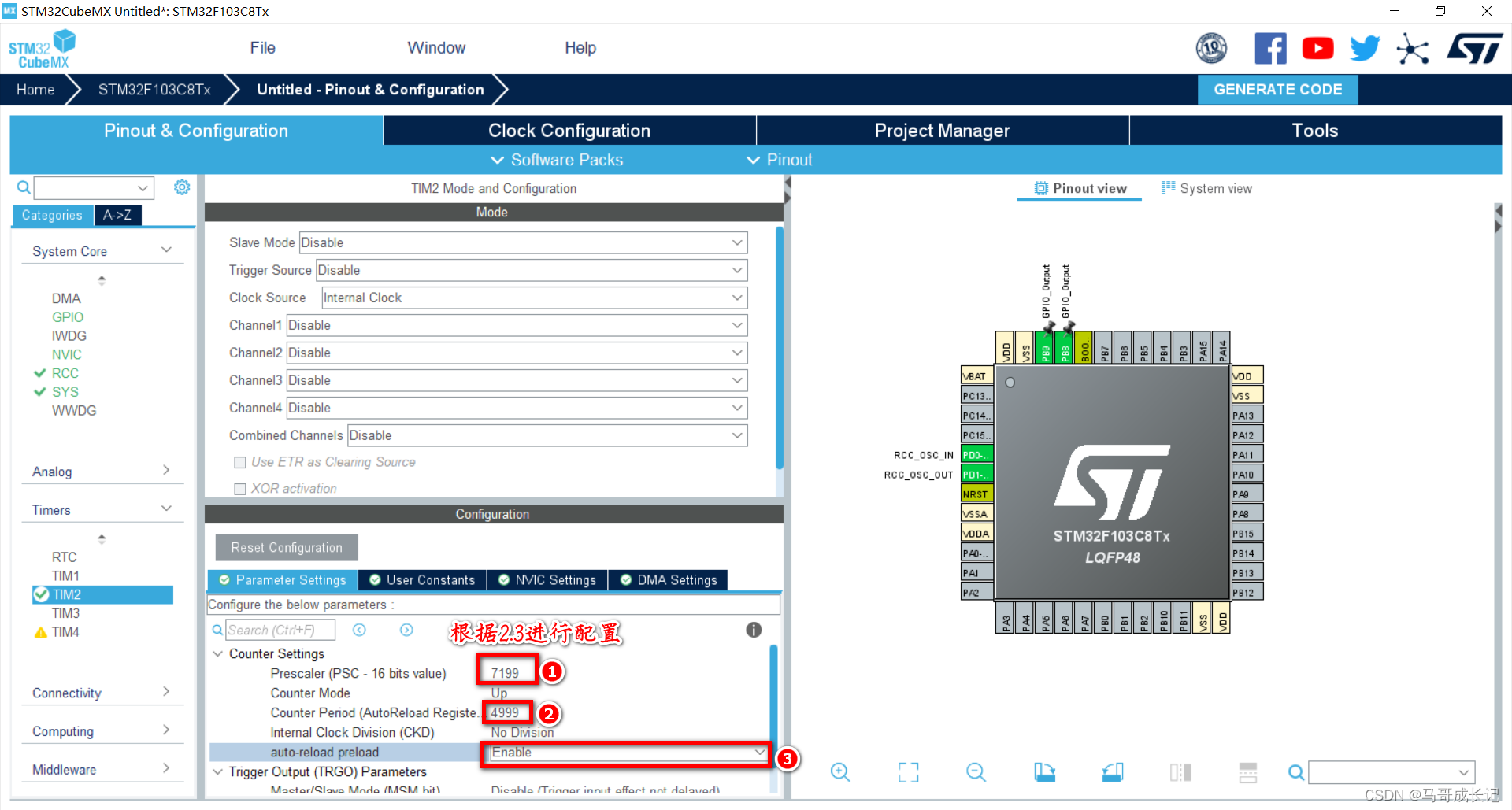Zoom out on the pinout view
Viewport: 1512px width, 810px height.
pos(976,772)
